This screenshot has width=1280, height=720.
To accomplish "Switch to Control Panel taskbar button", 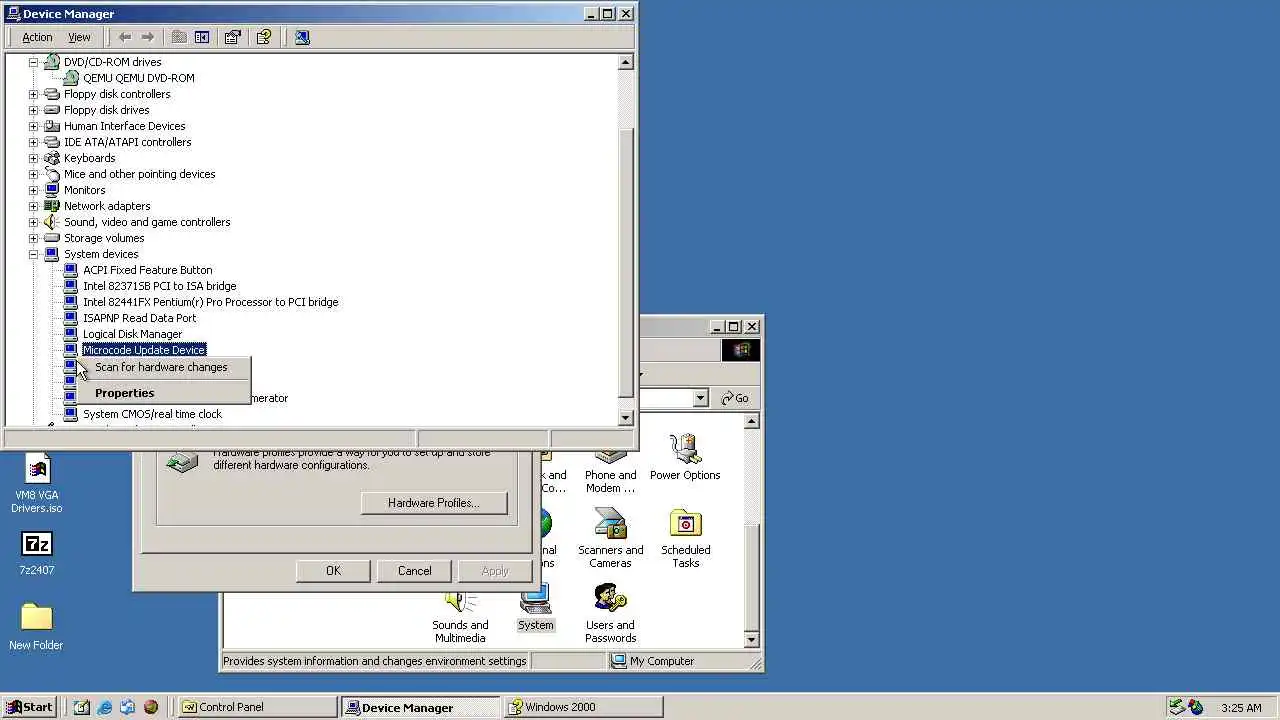I will click(257, 707).
